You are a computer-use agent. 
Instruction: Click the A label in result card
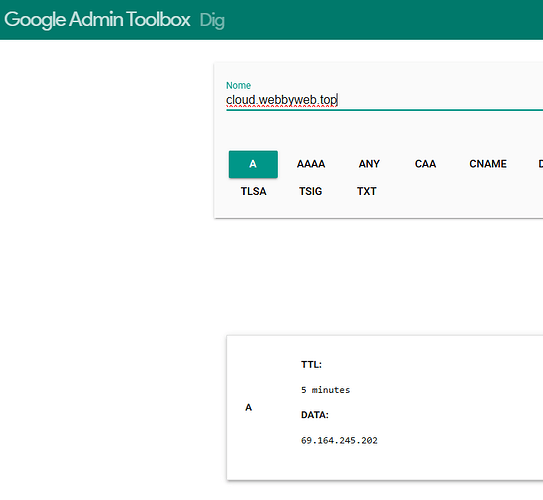(248, 408)
